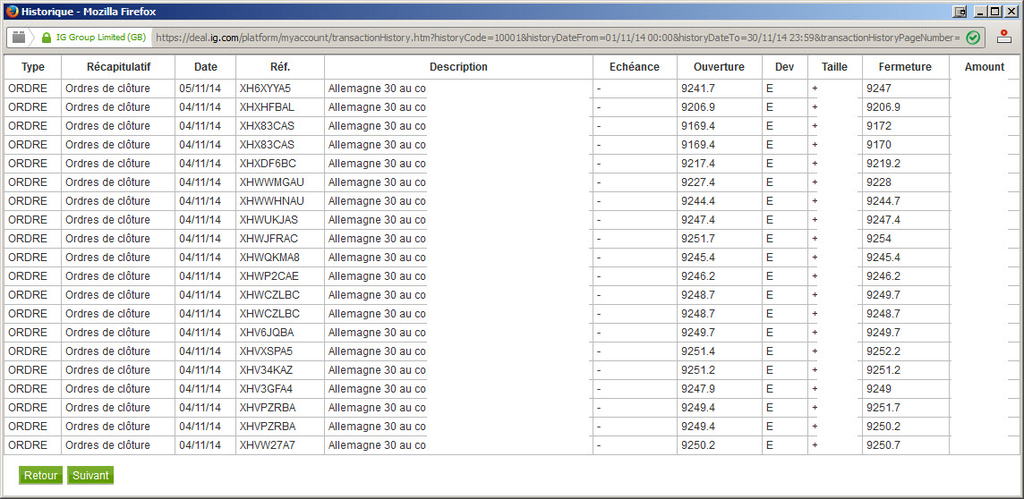
Task: Click the Dev value E in XH6XYYA5 row
Action: click(x=770, y=88)
